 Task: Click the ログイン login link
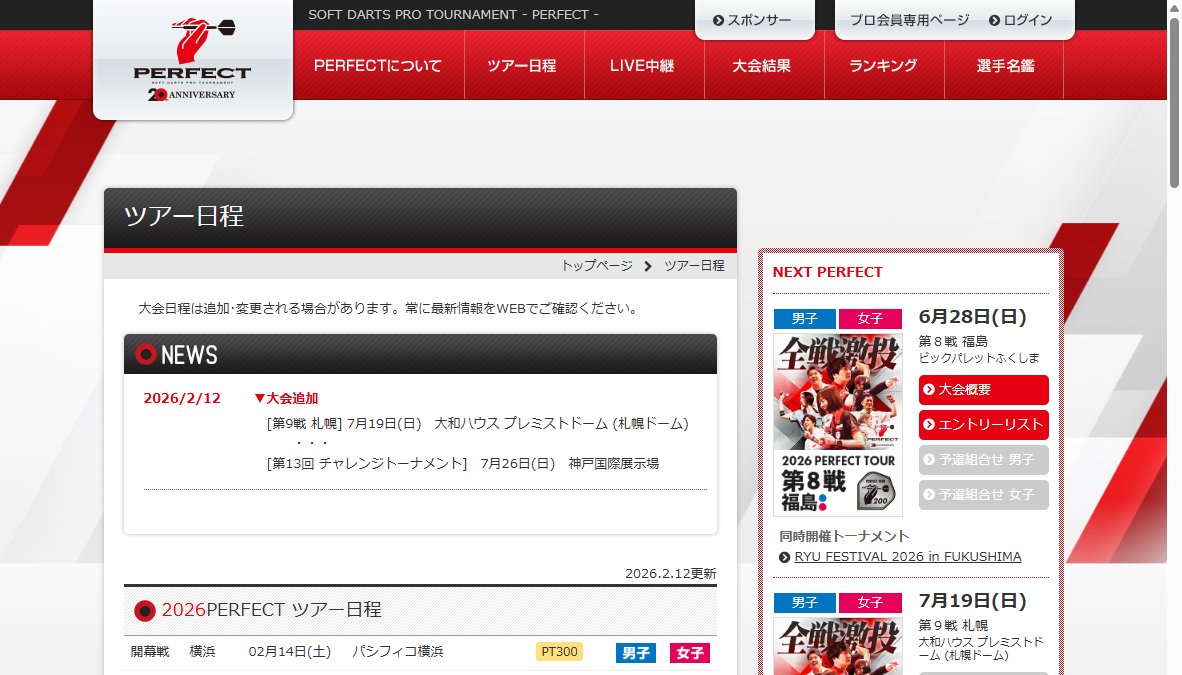[x=1020, y=20]
